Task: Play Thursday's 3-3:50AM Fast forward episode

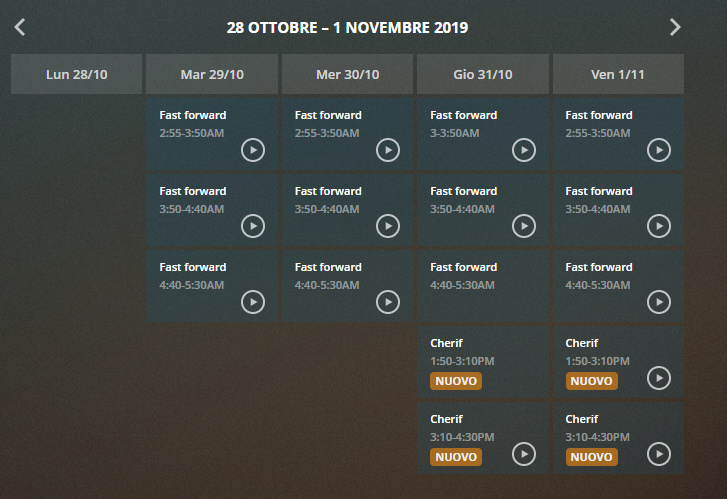Action: pyautogui.click(x=524, y=150)
